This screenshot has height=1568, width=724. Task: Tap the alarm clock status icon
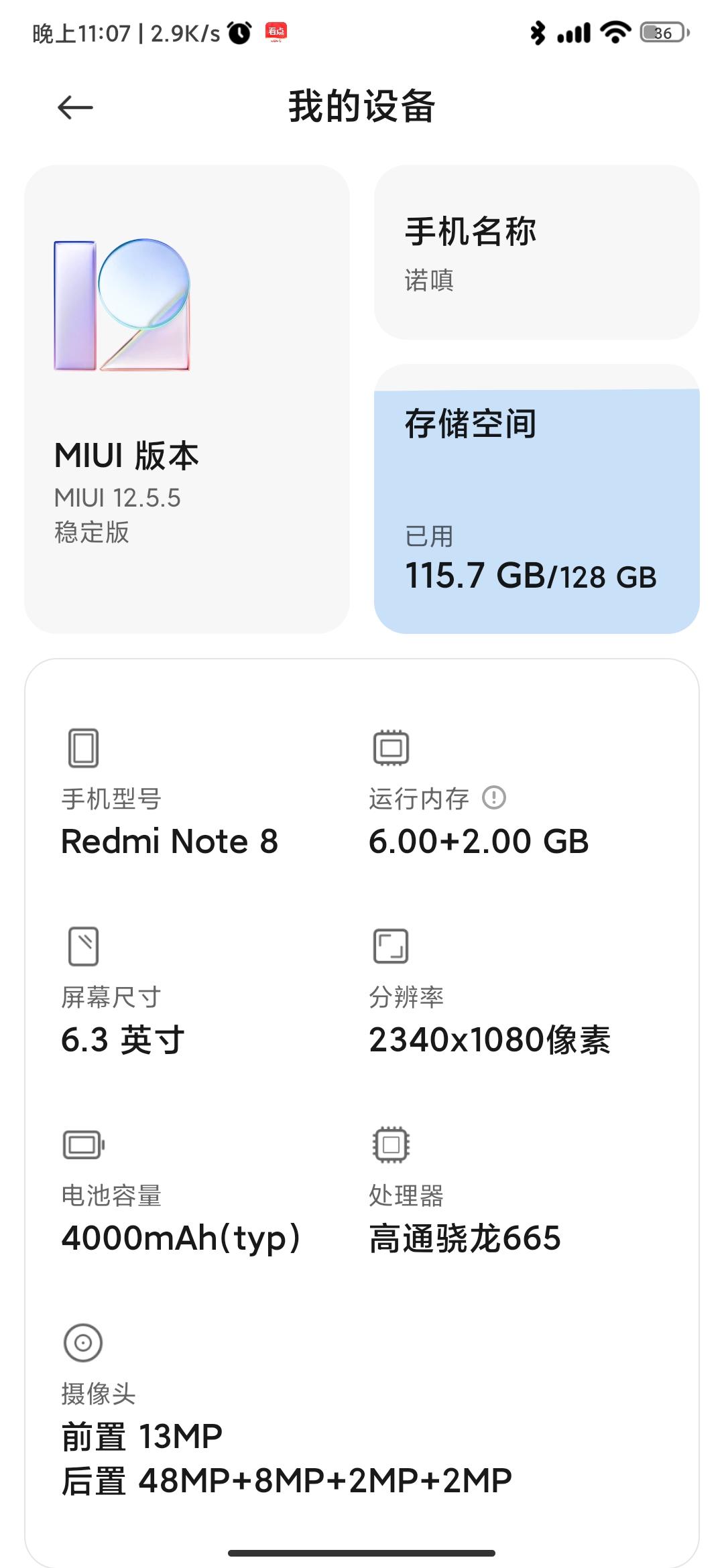(x=239, y=33)
